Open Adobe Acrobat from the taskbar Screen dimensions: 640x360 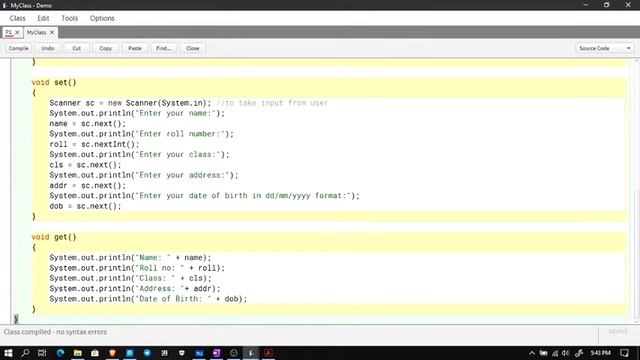(x=269, y=353)
